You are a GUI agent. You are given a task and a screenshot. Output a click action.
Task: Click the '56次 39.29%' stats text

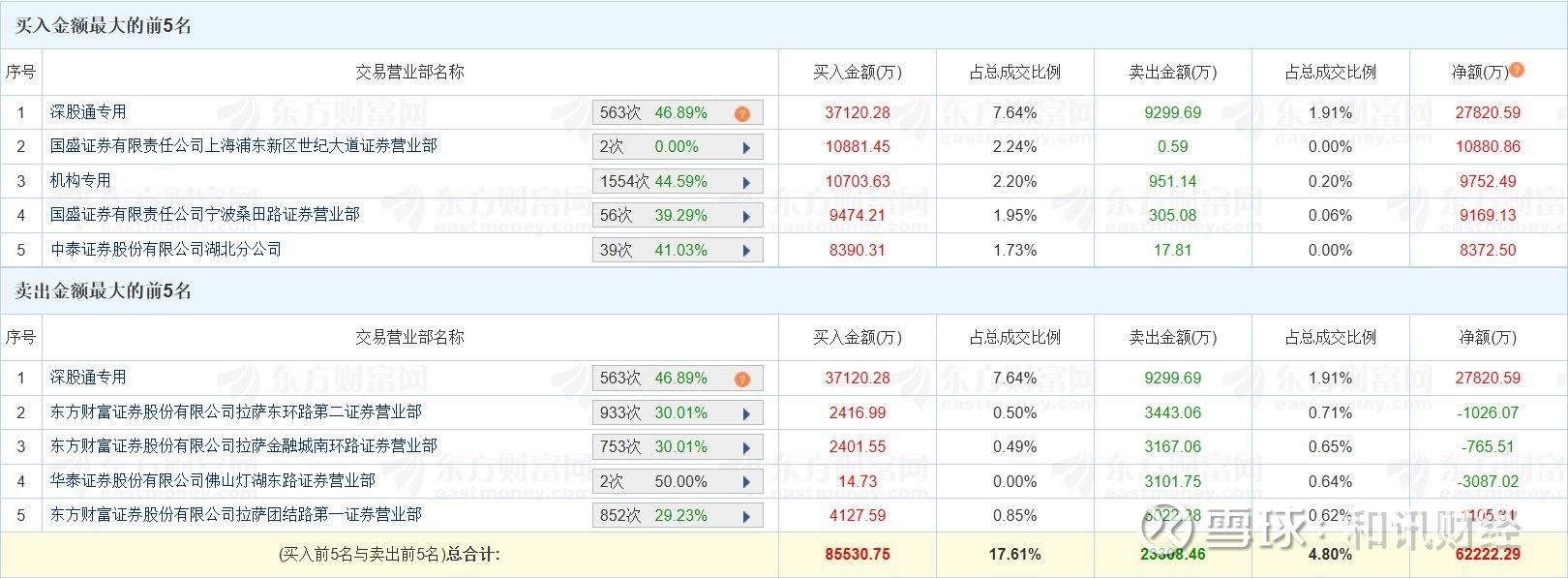tap(653, 216)
